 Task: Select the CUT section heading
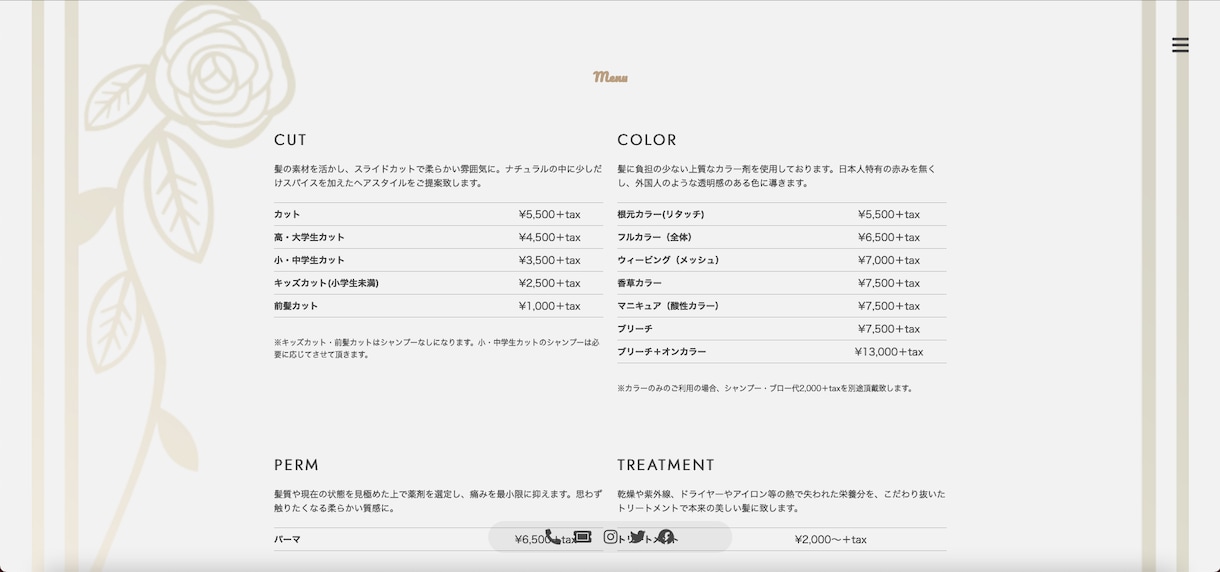tap(290, 140)
